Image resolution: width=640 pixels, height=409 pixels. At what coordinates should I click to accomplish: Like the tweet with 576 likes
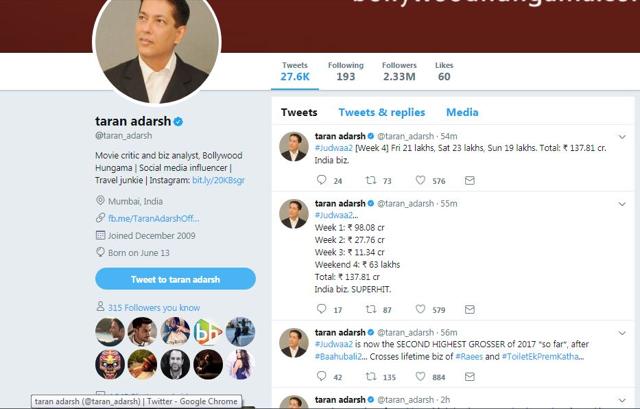click(x=420, y=180)
